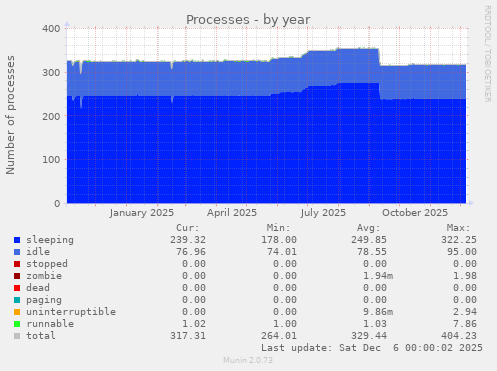The image size is (497, 371).
Task: Click the zombie average value 1.94m
Action: [378, 276]
